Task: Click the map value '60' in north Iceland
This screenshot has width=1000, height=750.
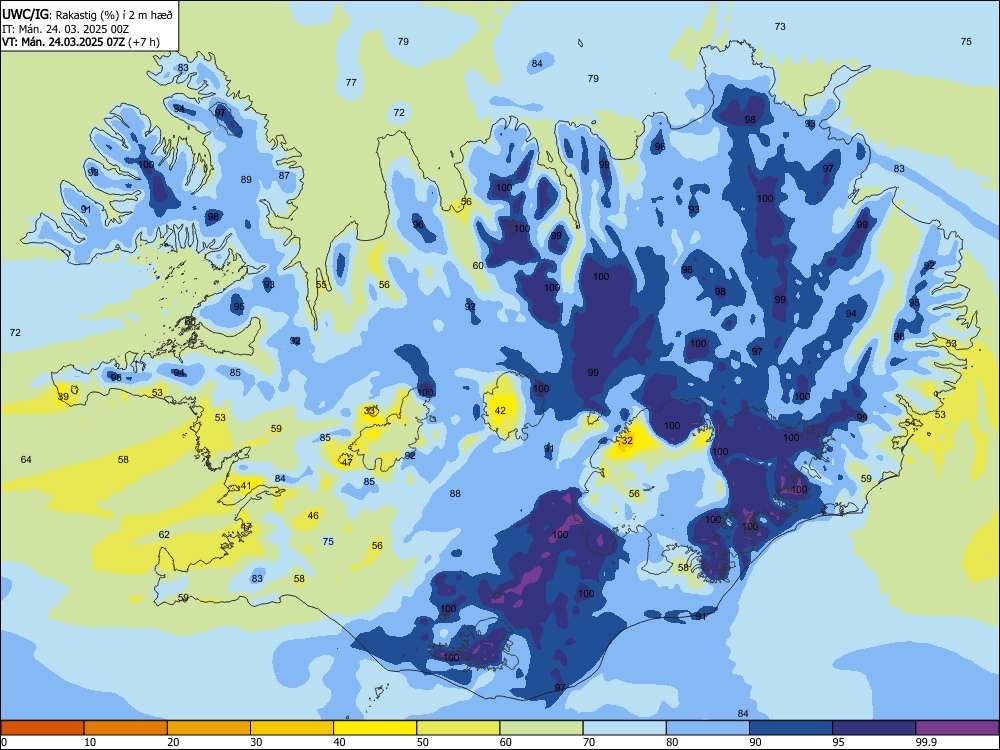Action: [x=478, y=266]
